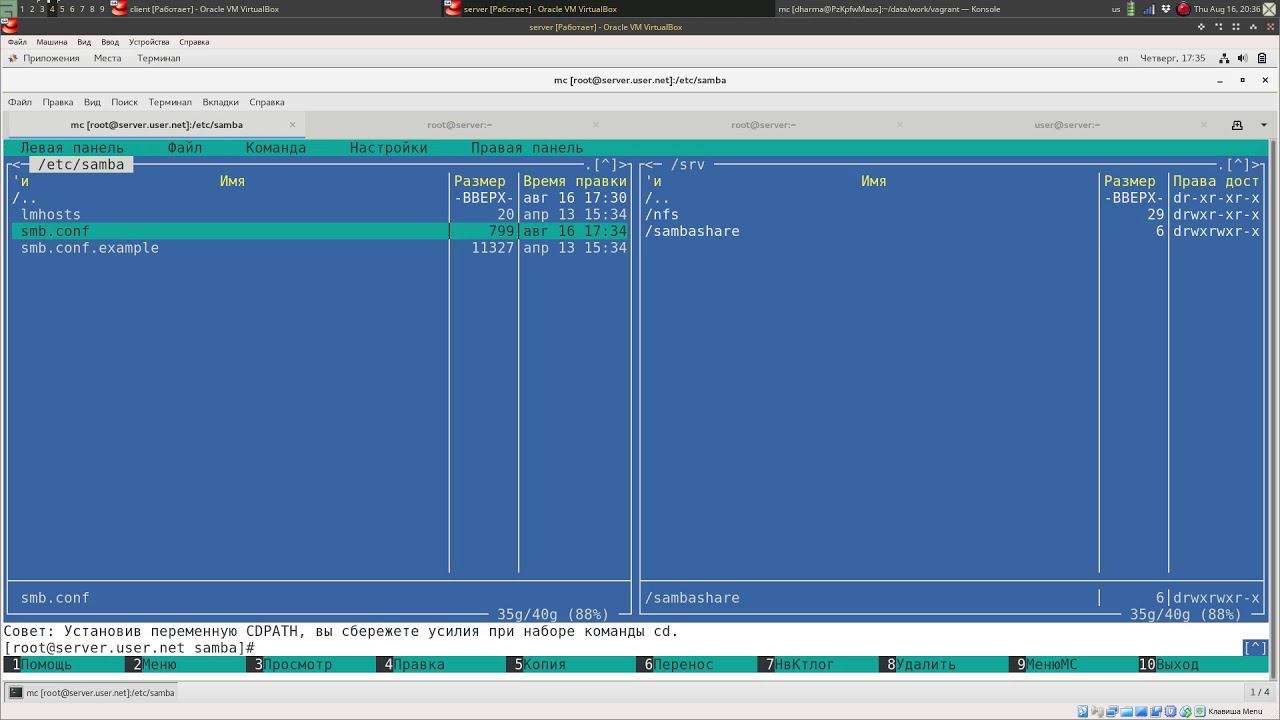Open the GNOME clock Четверг, 17:35

(1173, 58)
